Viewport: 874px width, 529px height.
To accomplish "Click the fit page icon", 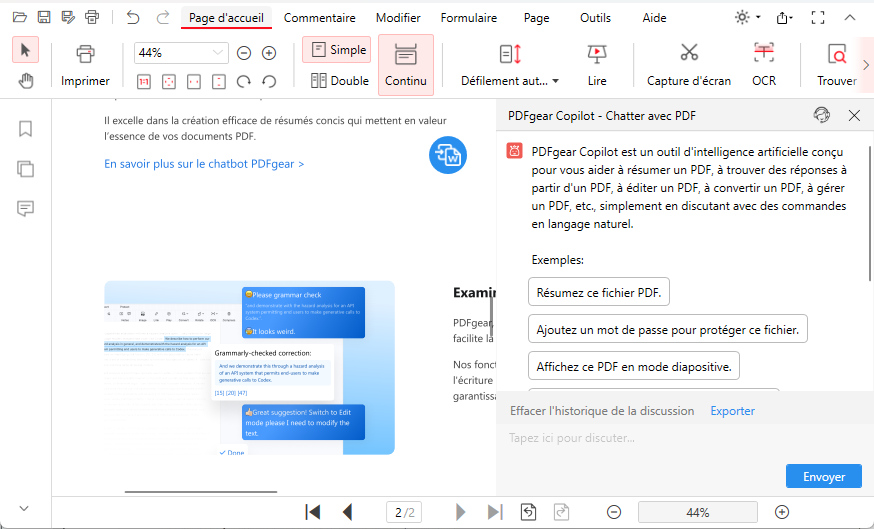I will (169, 82).
